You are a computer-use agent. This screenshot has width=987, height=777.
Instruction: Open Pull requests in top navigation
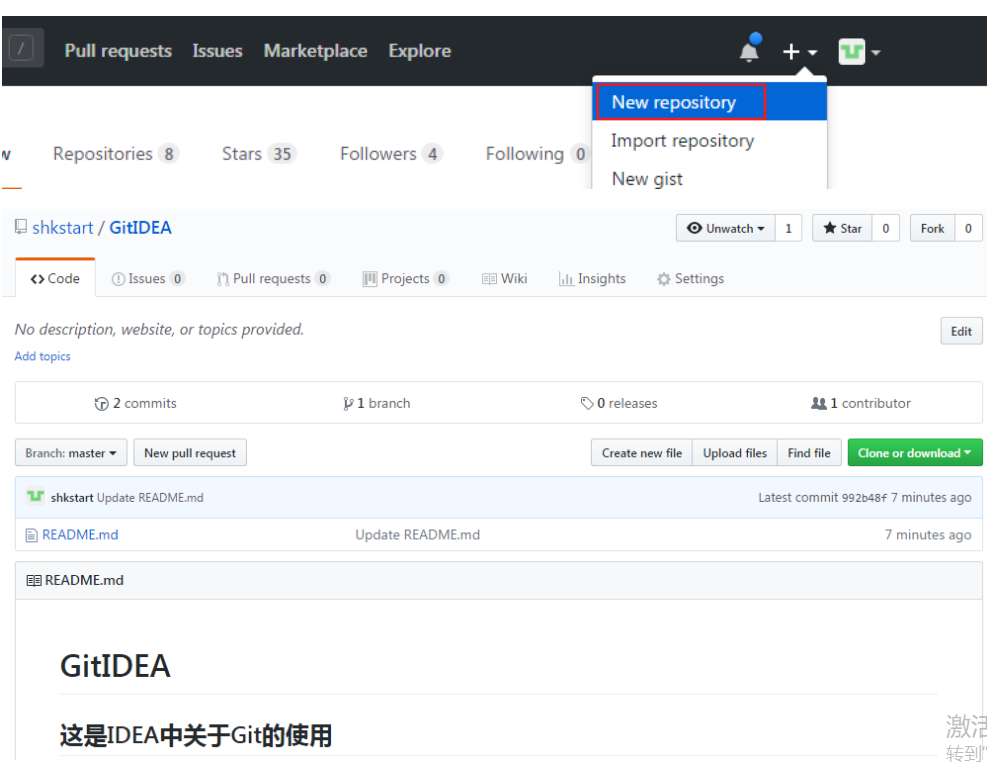pyautogui.click(x=118, y=50)
